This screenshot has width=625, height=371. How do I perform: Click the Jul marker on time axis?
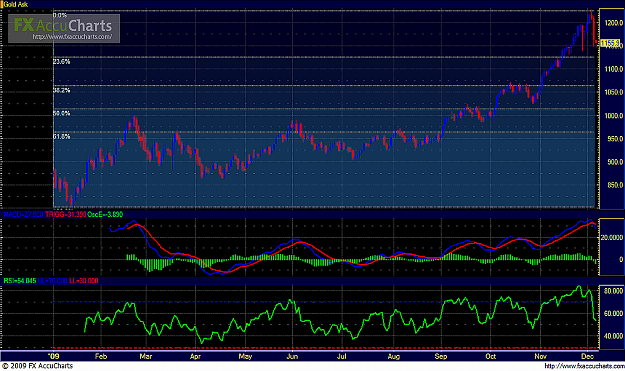[342, 356]
